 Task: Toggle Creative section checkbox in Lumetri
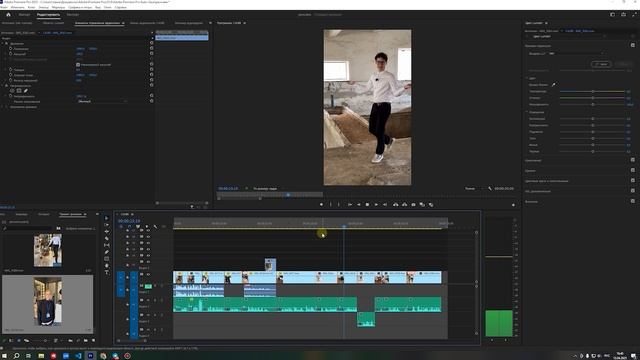tap(633, 160)
